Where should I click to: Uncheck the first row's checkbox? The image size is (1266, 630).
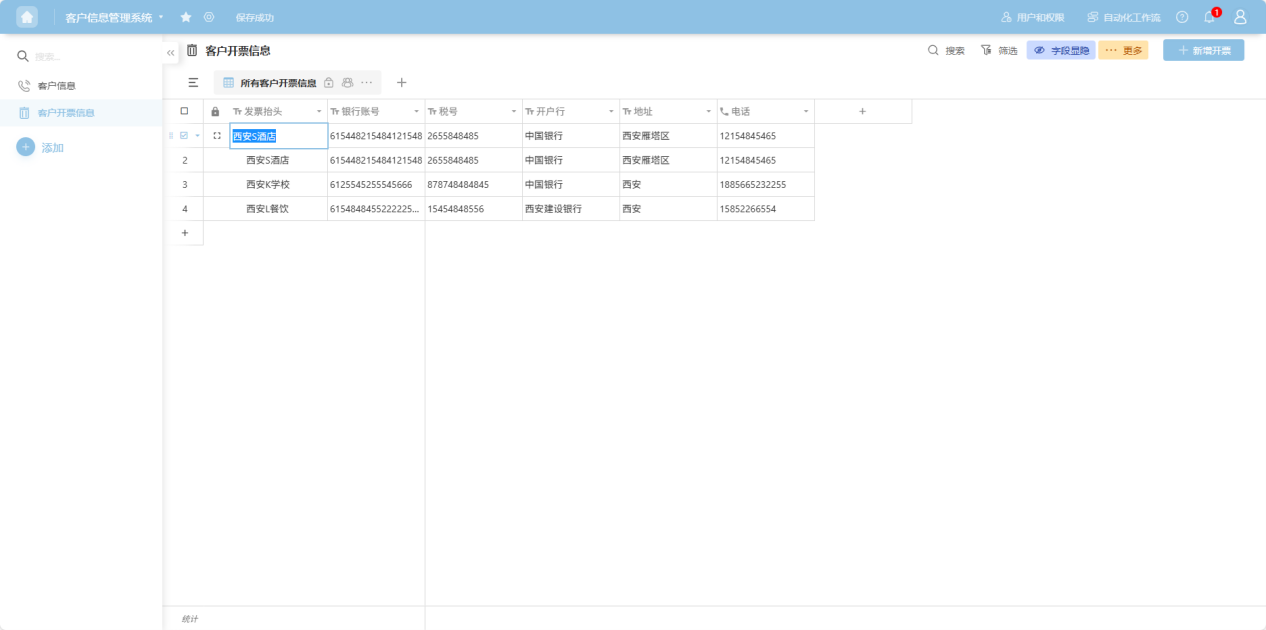[x=184, y=135]
